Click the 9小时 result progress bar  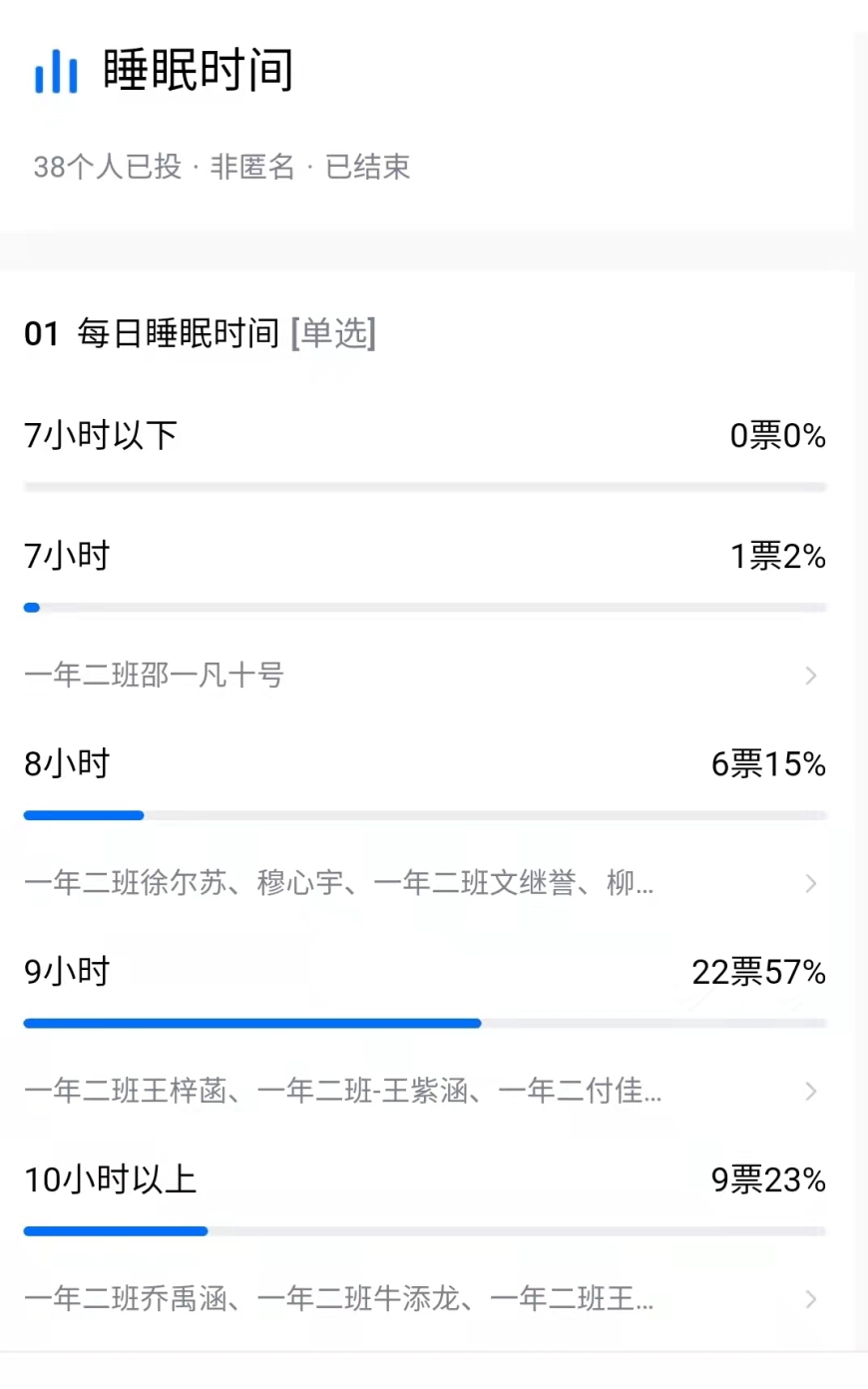[x=425, y=1023]
